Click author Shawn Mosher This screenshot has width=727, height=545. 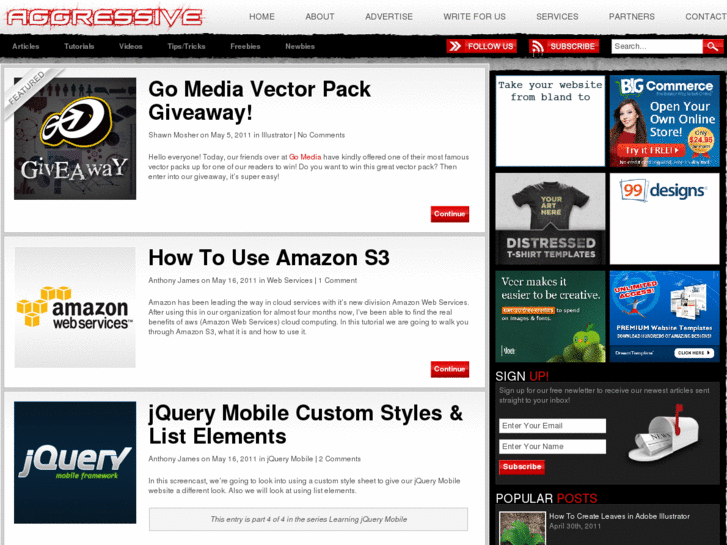[173, 135]
